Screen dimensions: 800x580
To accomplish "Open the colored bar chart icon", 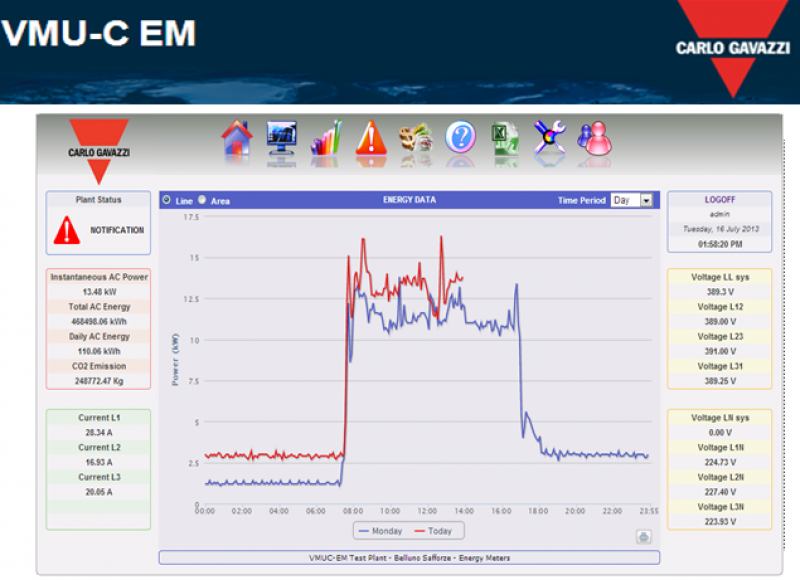I will pyautogui.click(x=326, y=138).
